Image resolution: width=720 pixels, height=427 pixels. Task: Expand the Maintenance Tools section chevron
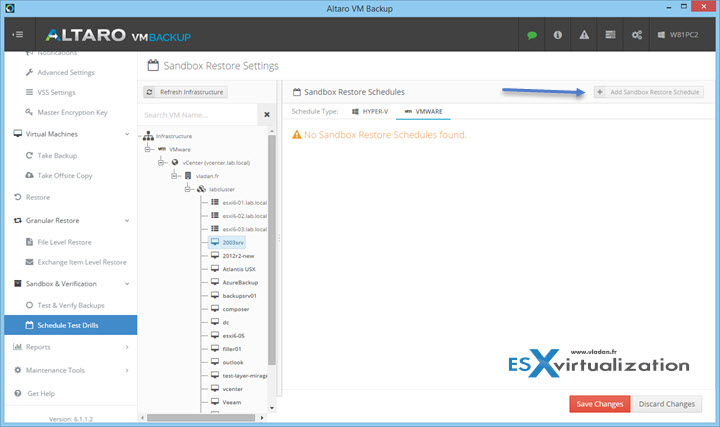127,370
